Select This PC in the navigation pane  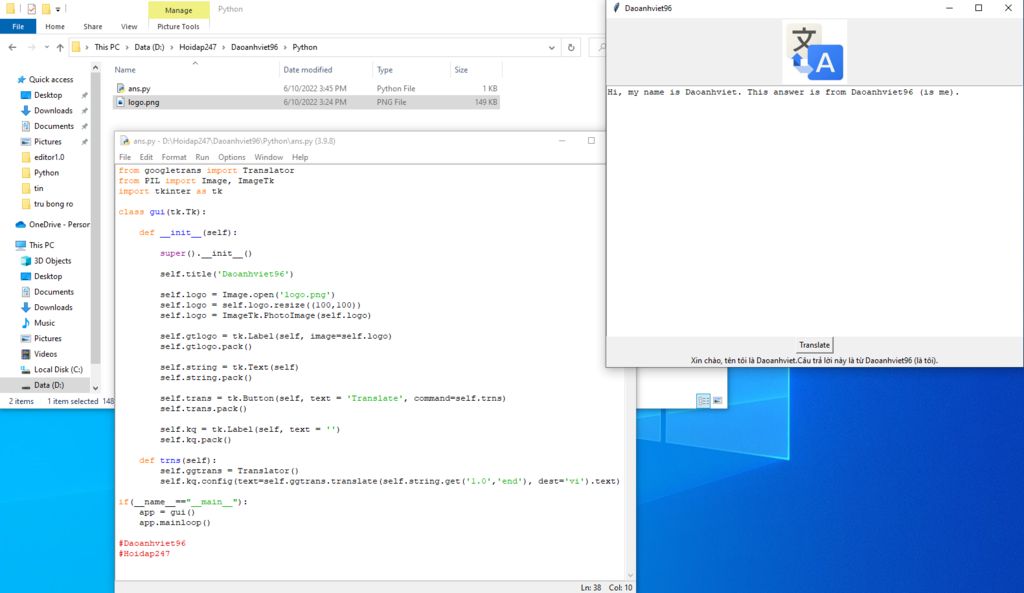(41, 245)
